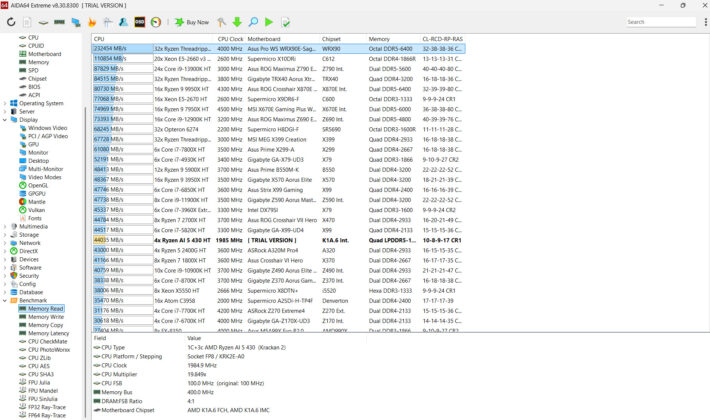Sort by the CL-RCD-RP-RAS column header
Viewport: 710px width, 420px height.
pos(442,39)
